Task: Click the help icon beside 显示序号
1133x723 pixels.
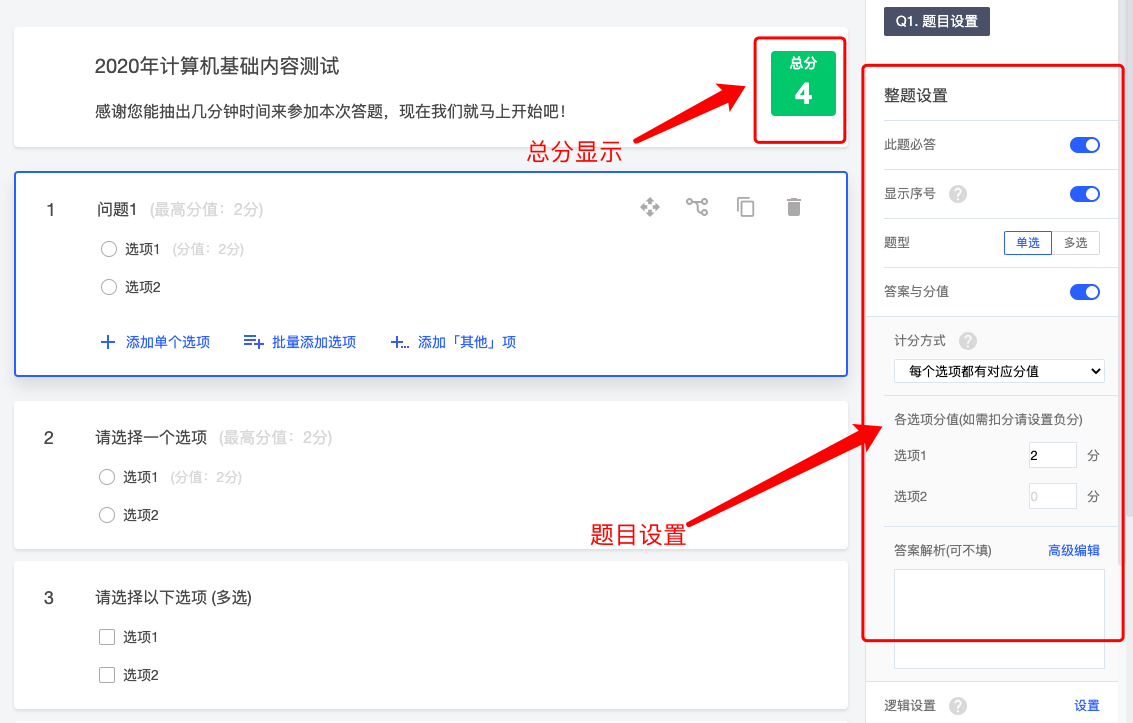Action: 958,194
